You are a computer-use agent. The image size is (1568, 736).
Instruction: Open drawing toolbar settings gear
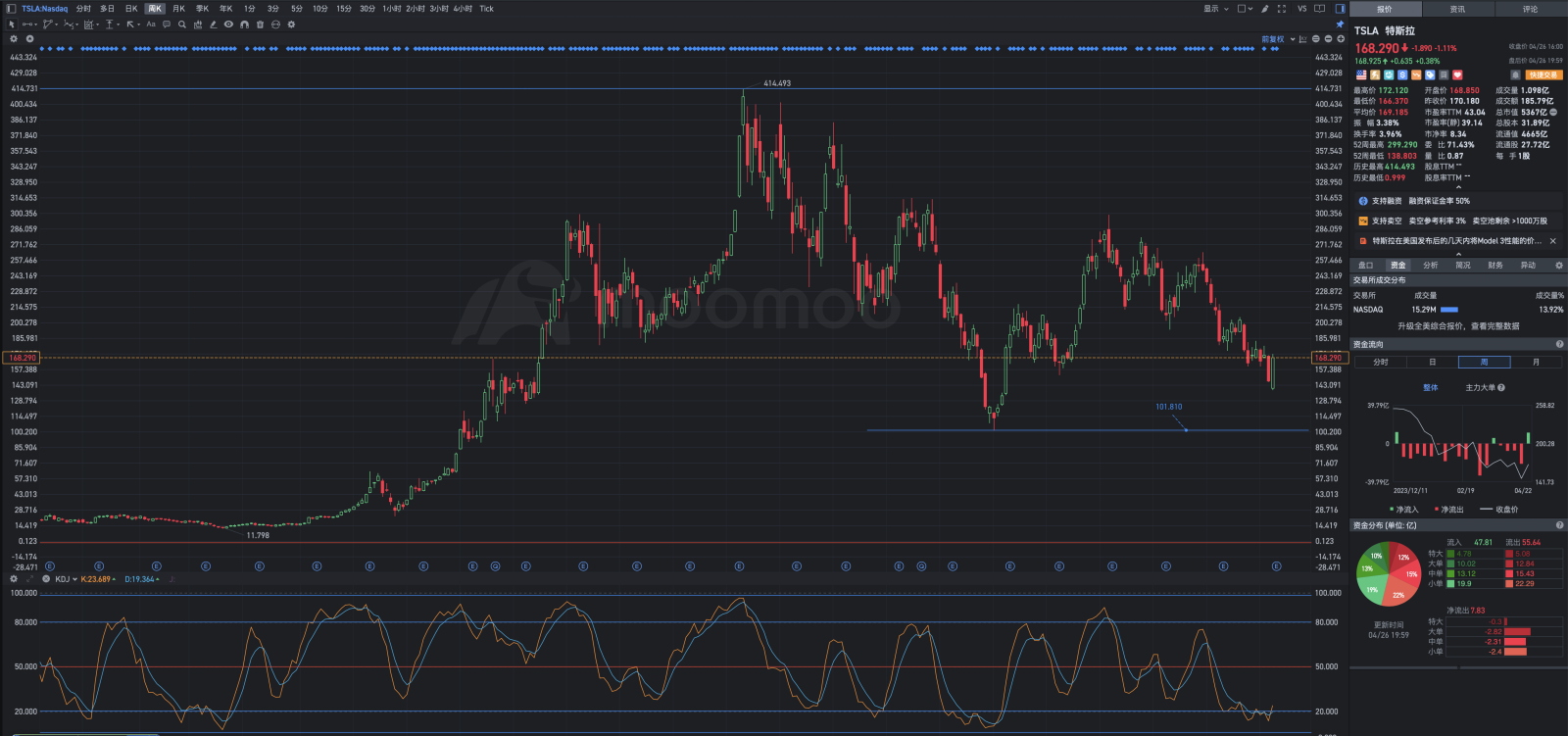click(291, 25)
